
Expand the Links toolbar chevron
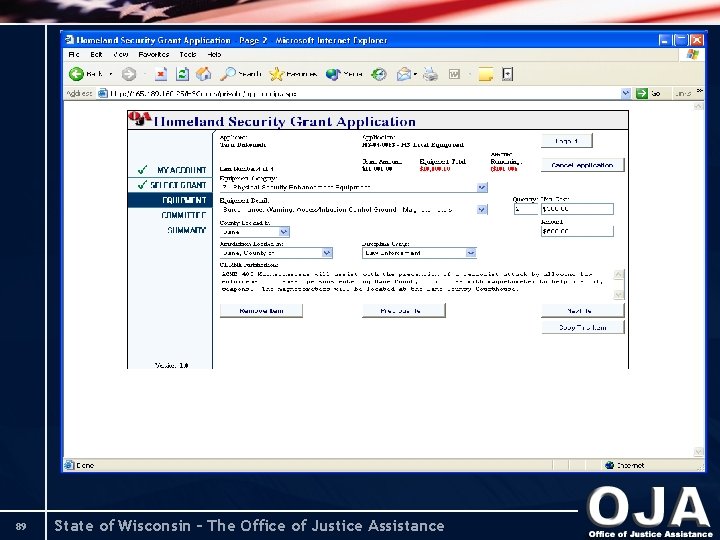point(699,91)
